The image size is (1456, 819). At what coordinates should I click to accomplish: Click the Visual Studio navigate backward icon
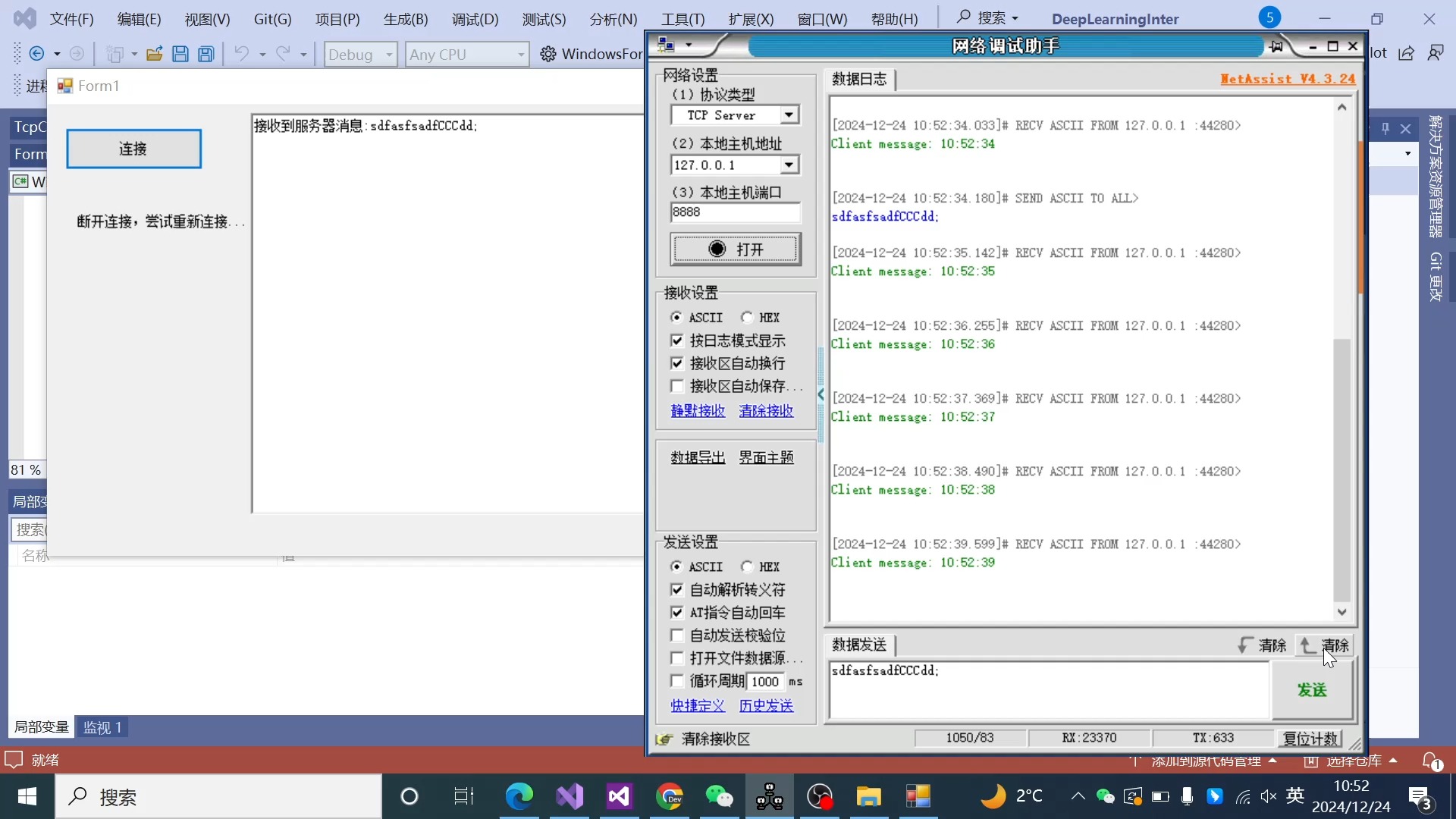tap(36, 54)
